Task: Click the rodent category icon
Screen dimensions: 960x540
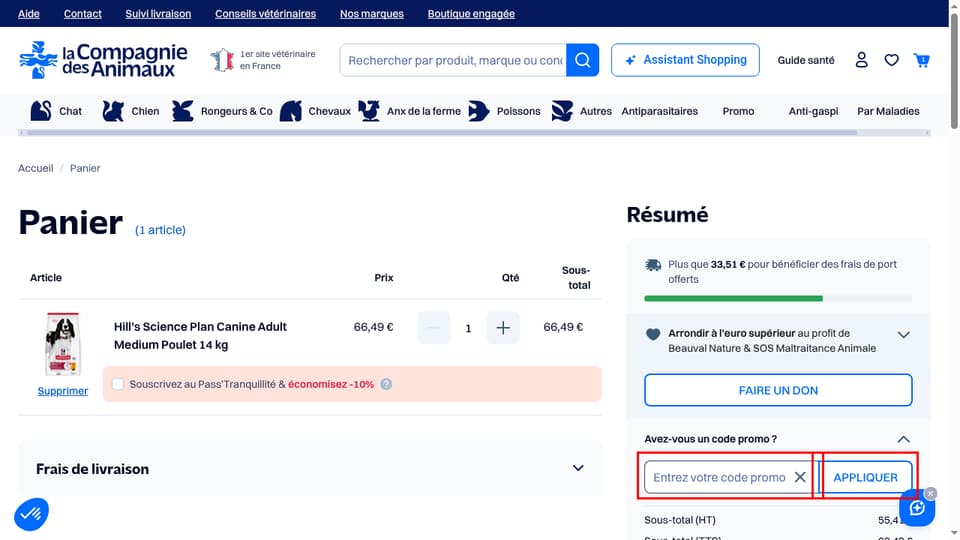Action: click(x=182, y=111)
